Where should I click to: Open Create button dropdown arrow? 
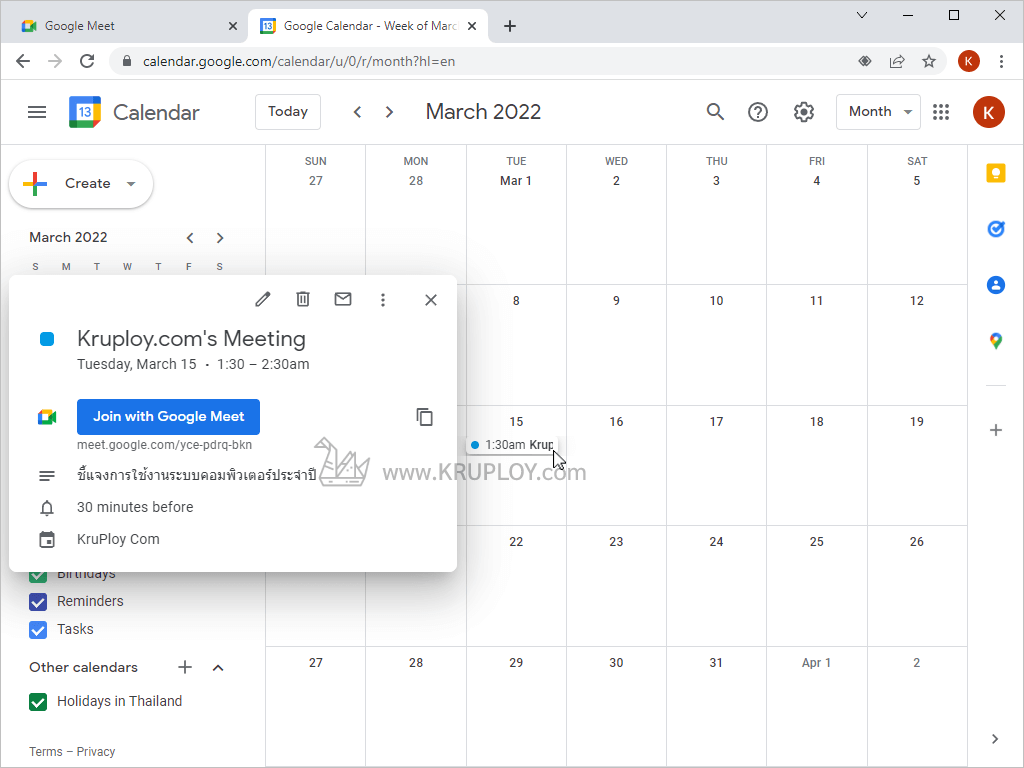pos(131,184)
